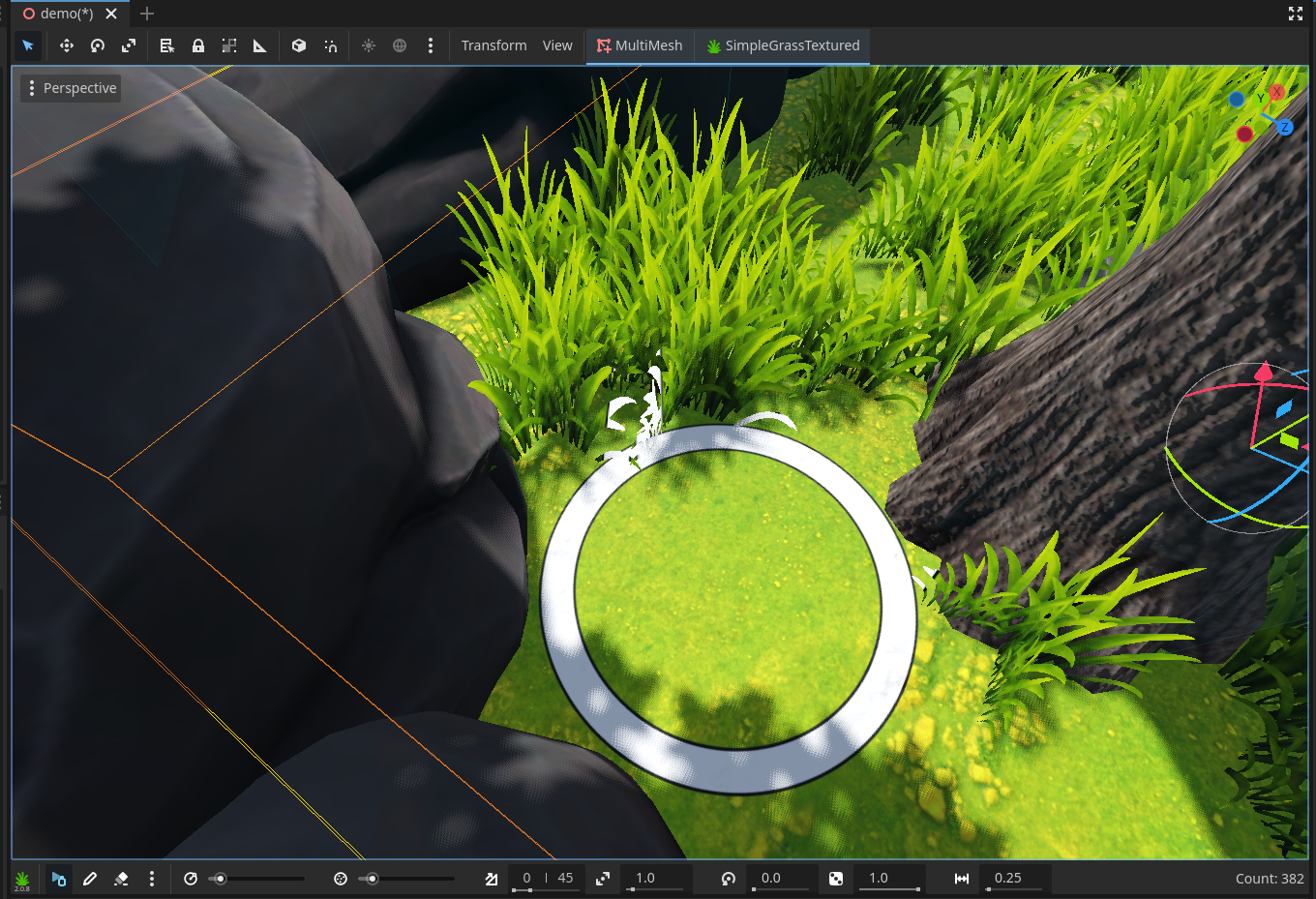
Task: Open extra viewport options via three-dot menu
Action: pyautogui.click(x=431, y=45)
